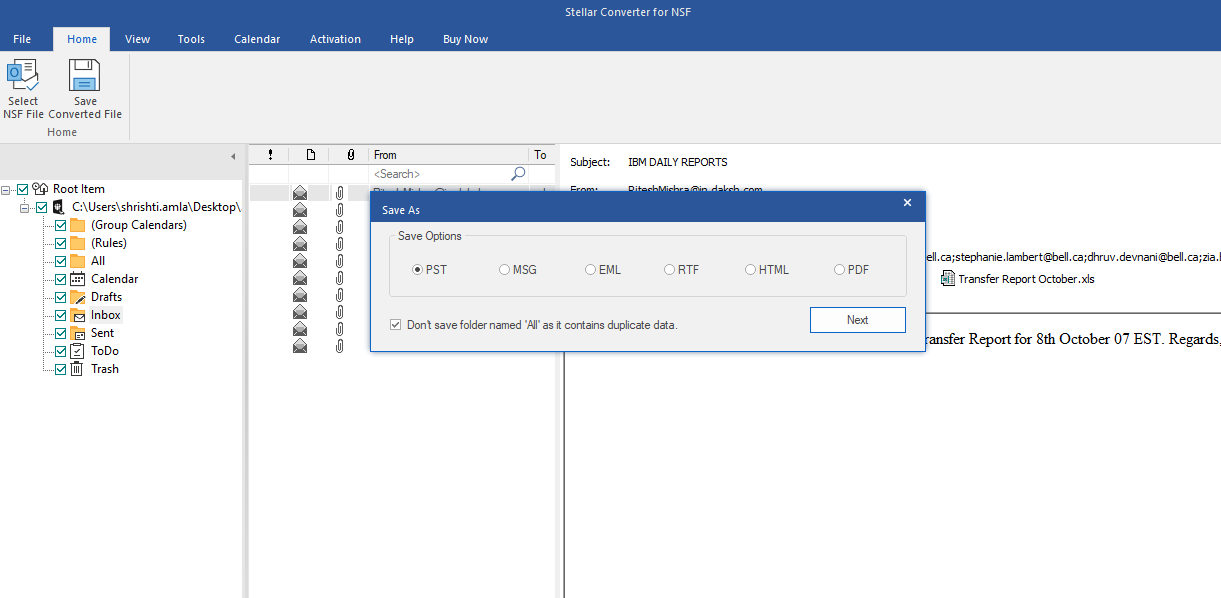Uncheck the Root Item checkbox

tap(23, 189)
